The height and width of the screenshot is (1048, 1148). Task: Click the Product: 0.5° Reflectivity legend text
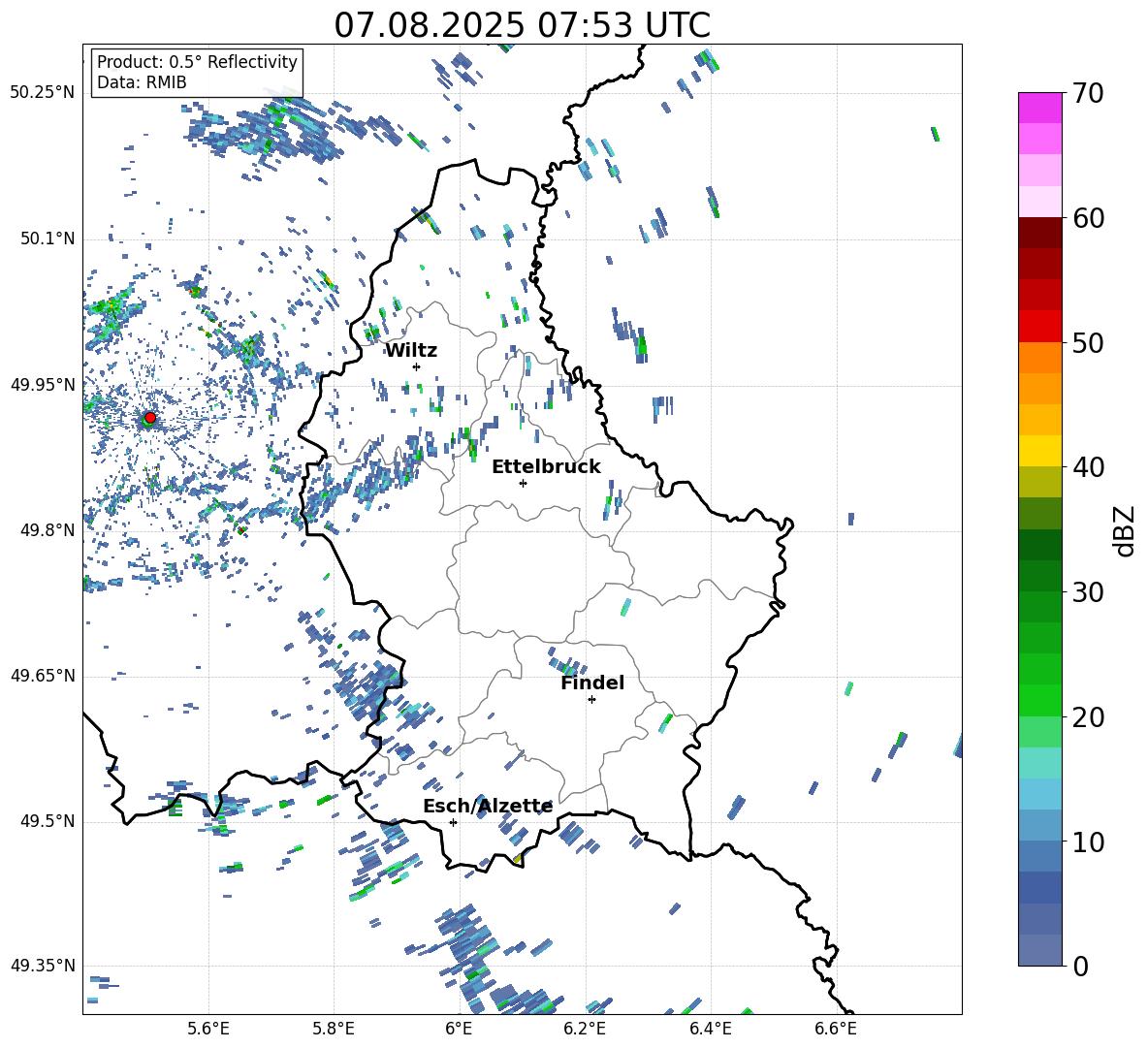pos(197,62)
